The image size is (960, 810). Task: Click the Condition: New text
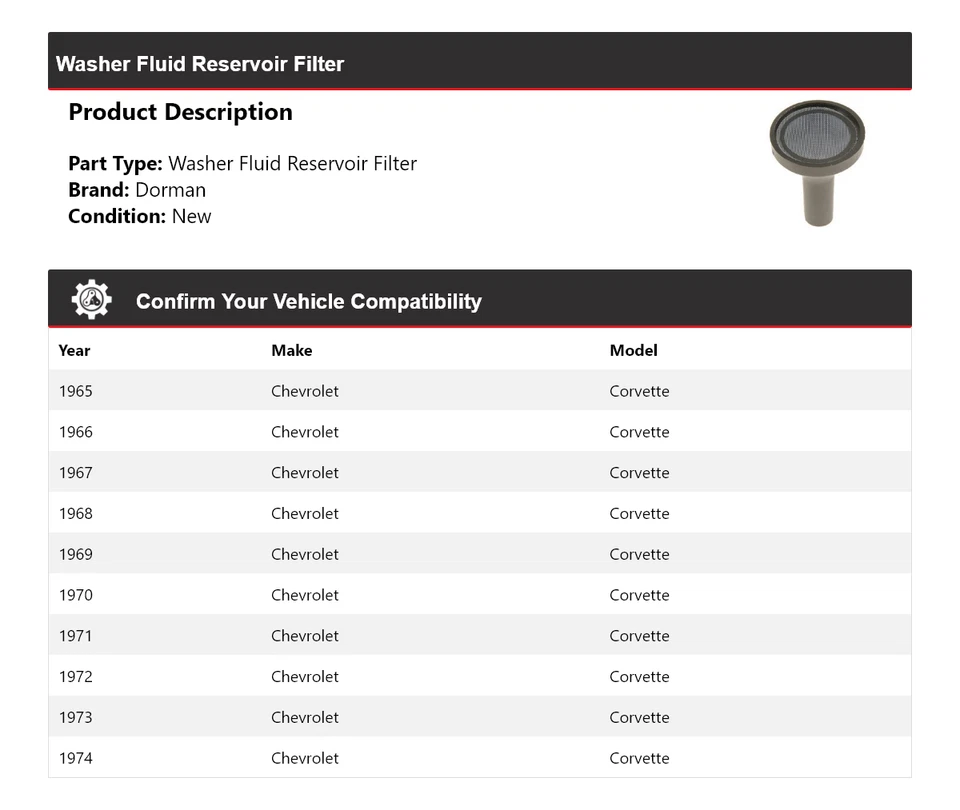click(139, 216)
